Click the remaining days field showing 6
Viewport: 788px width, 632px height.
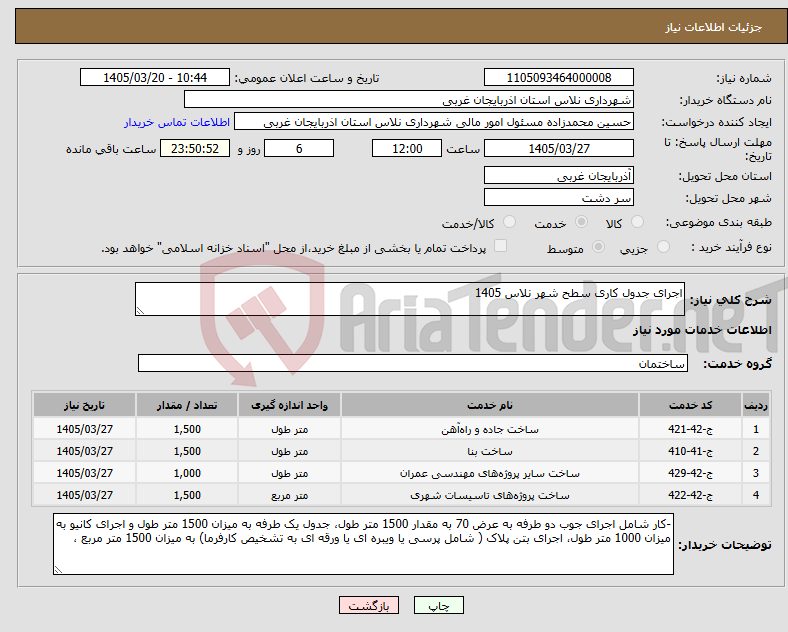pos(299,149)
